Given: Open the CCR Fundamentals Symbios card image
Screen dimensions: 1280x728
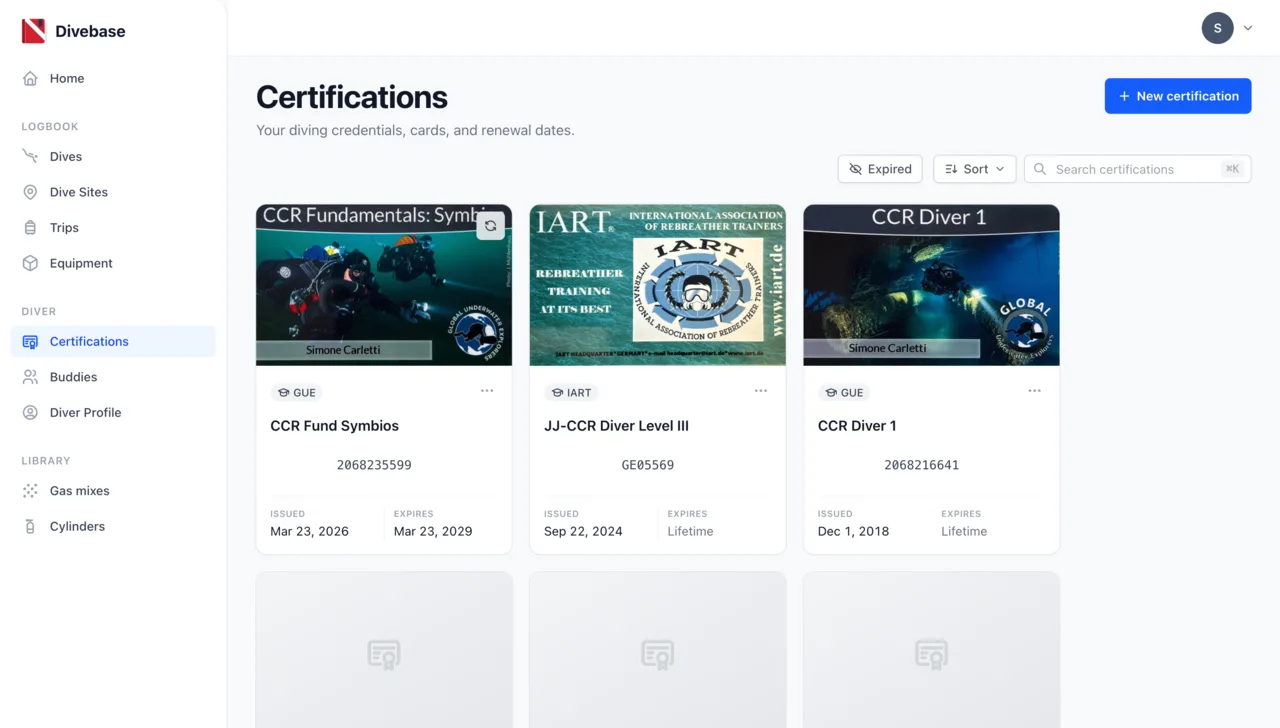Looking at the screenshot, I should tap(384, 285).
